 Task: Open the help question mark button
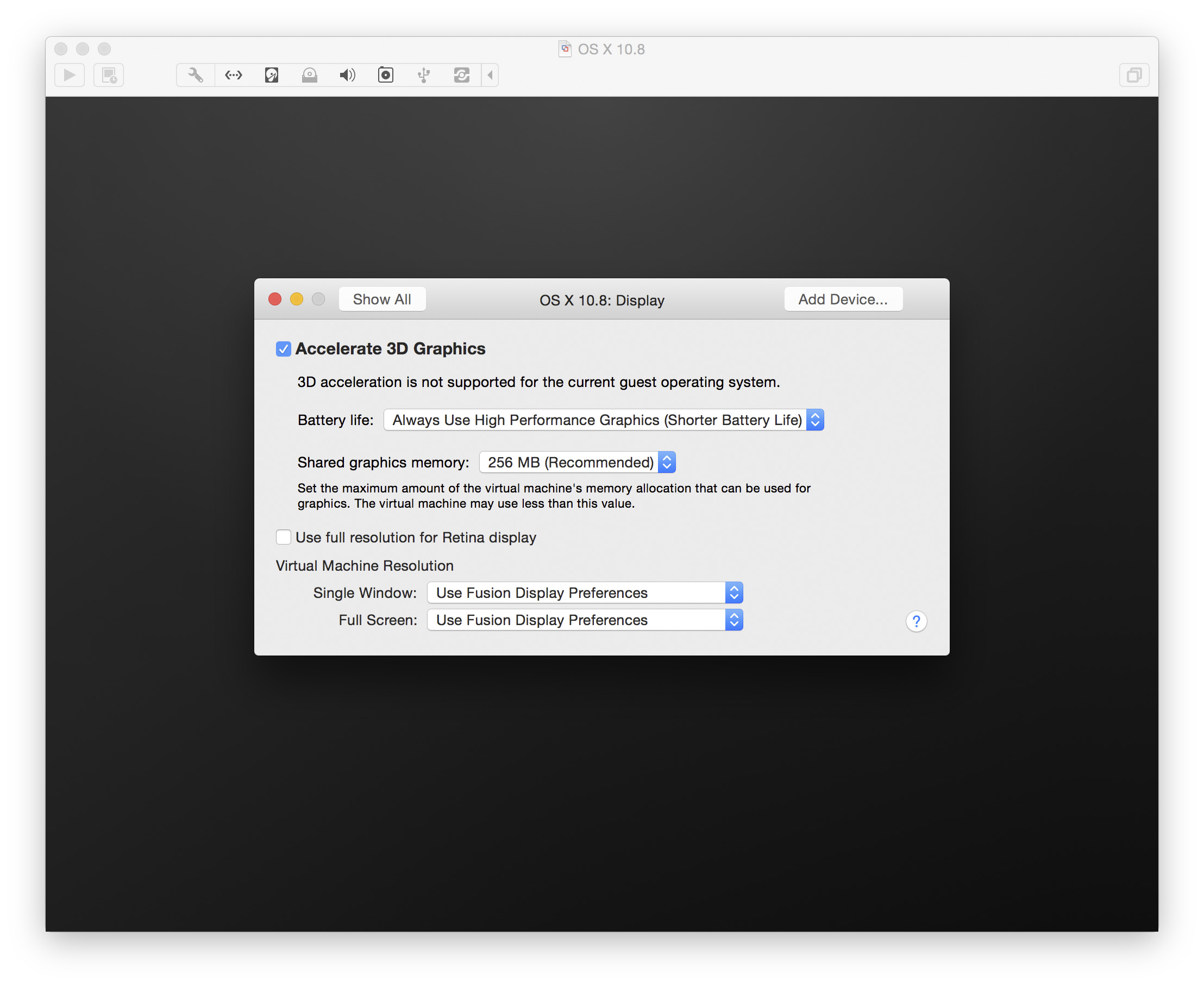click(916, 621)
